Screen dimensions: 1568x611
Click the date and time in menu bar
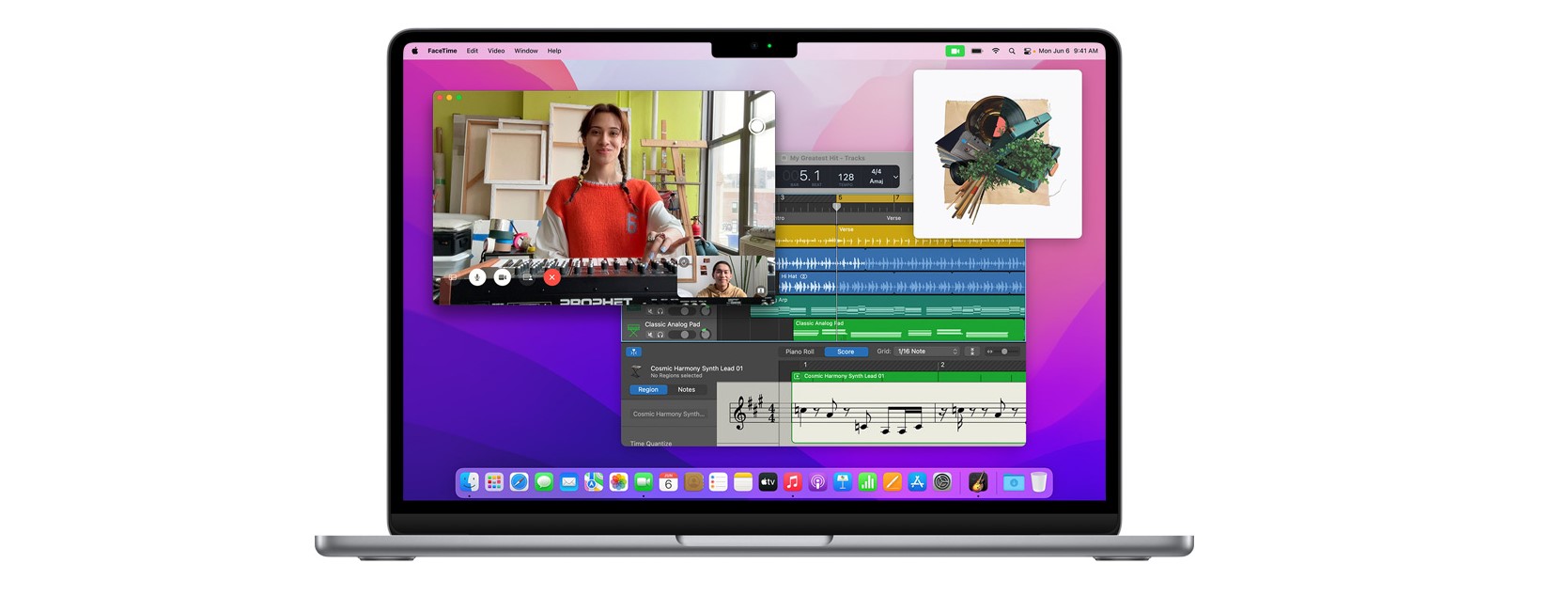(x=1068, y=51)
